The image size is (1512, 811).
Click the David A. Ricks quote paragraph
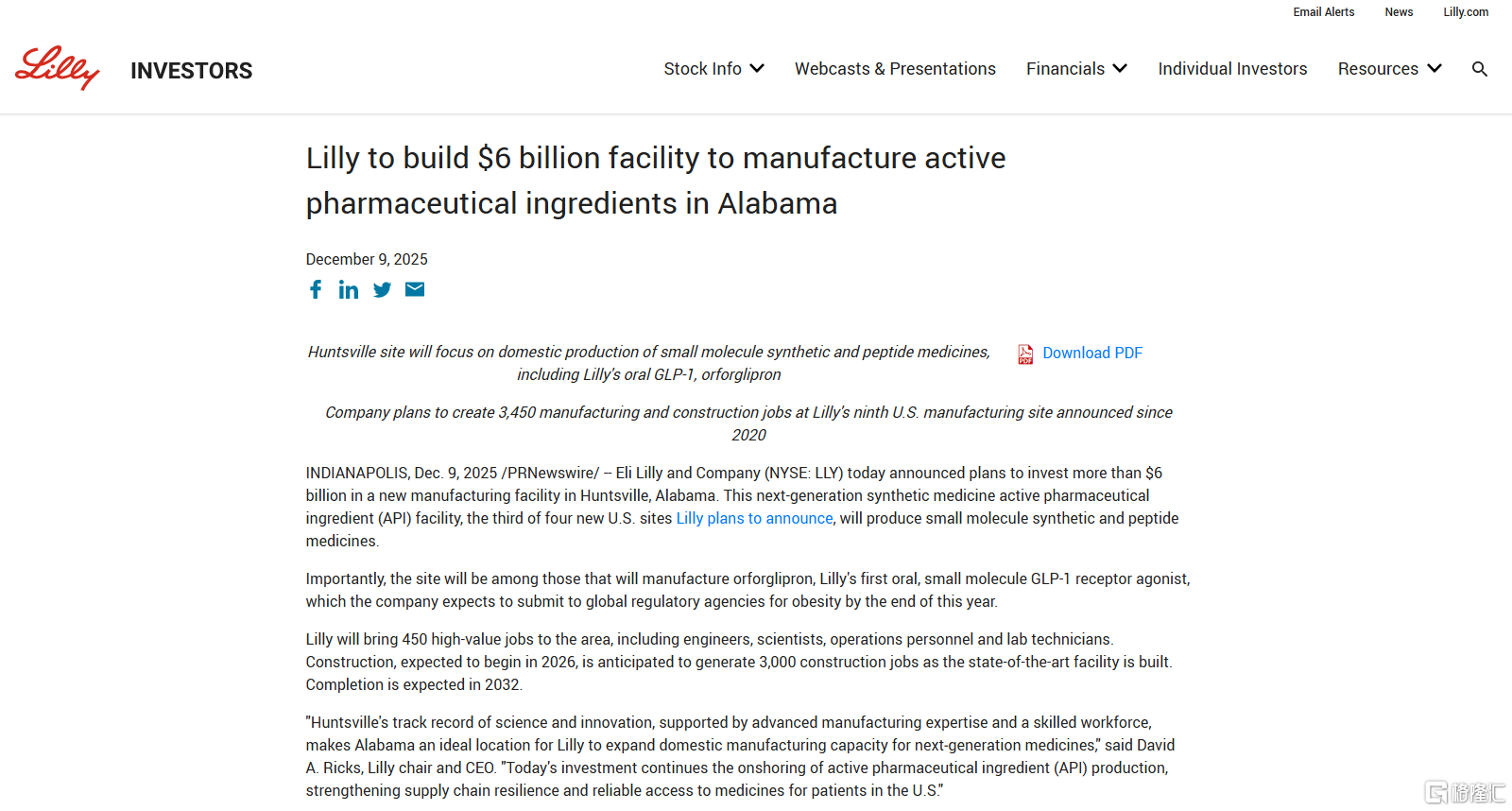coord(740,756)
